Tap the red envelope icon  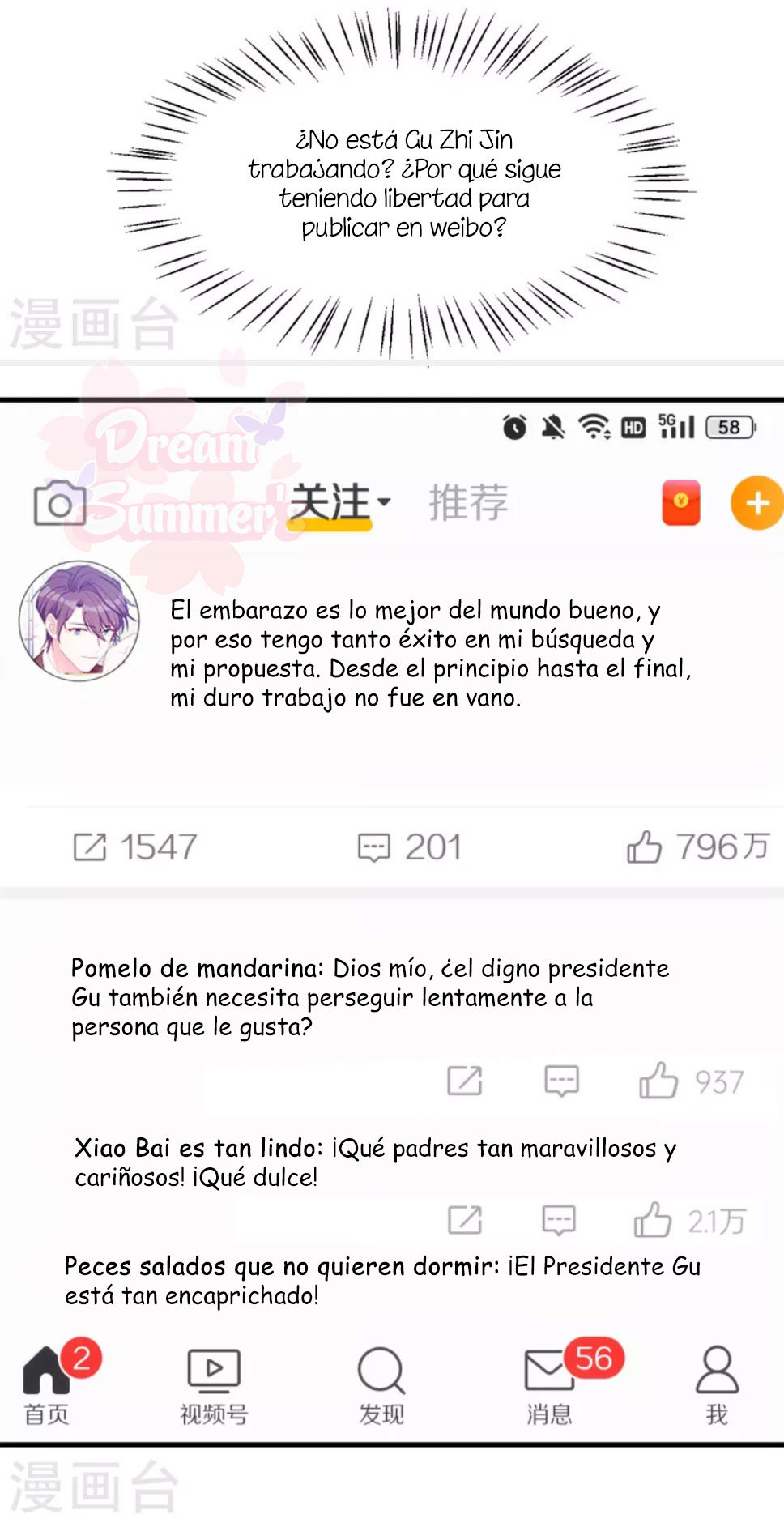681,503
